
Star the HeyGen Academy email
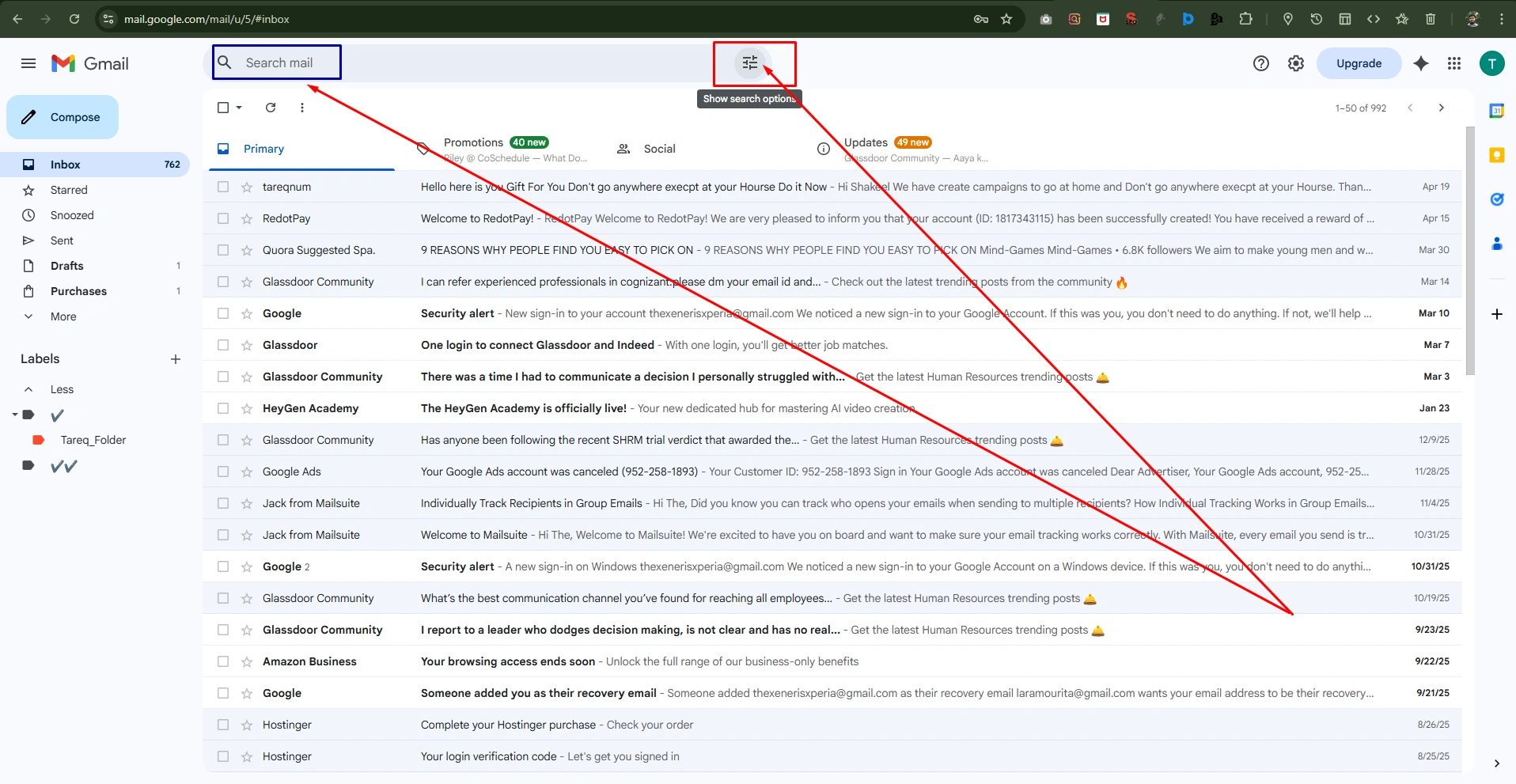pos(247,408)
